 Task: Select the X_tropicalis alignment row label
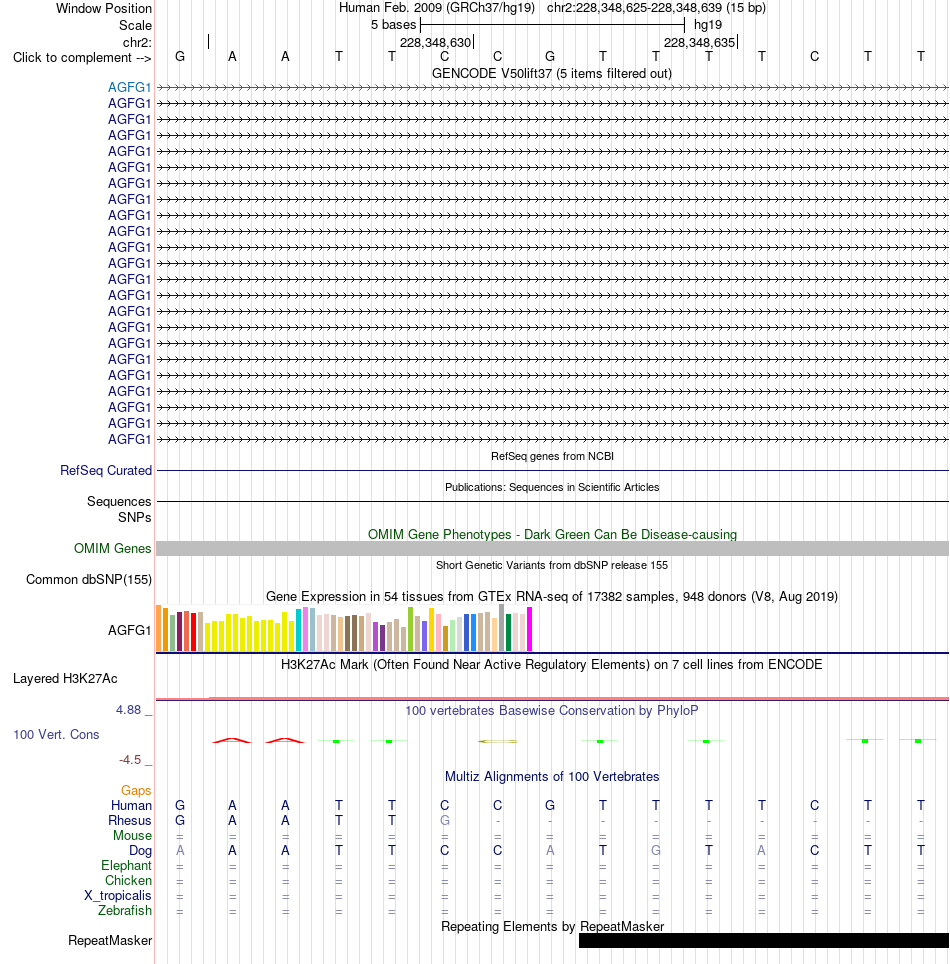[117, 896]
